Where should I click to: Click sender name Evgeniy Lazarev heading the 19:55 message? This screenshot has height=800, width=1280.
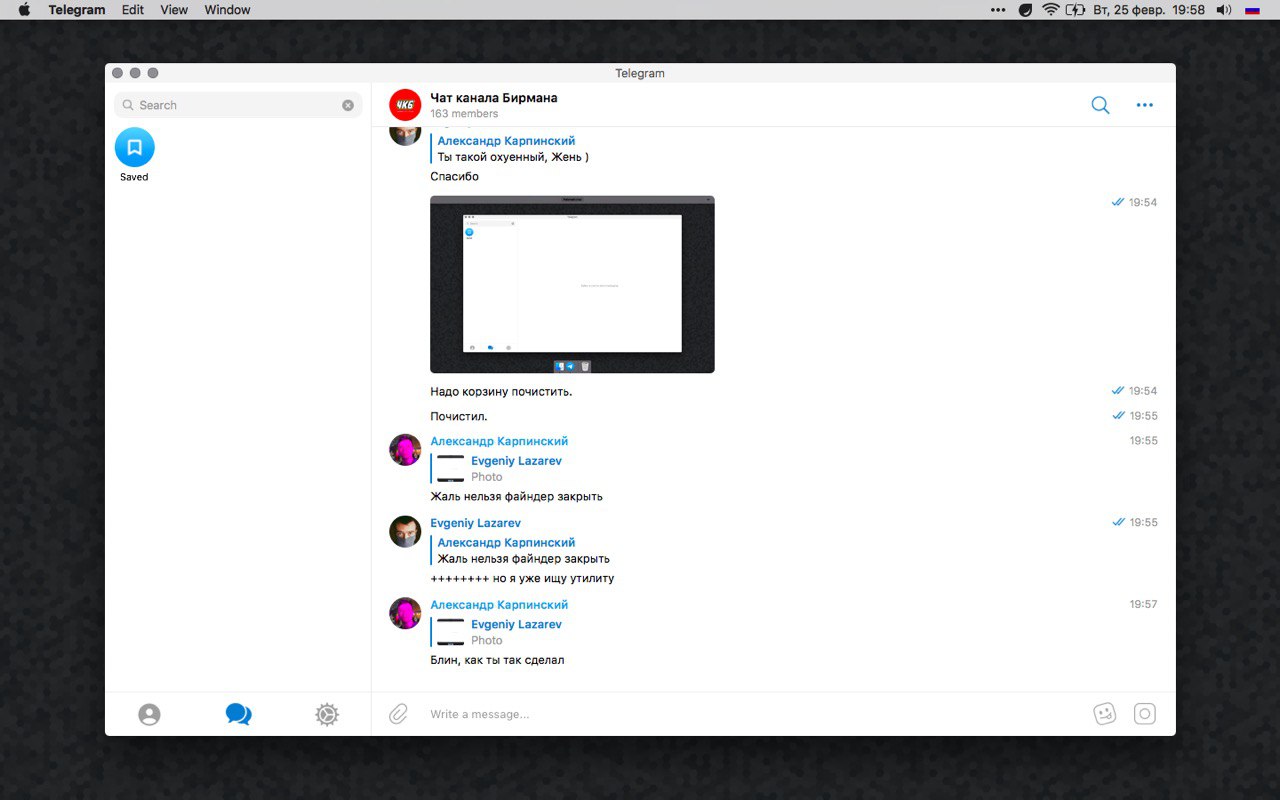pyautogui.click(x=475, y=523)
